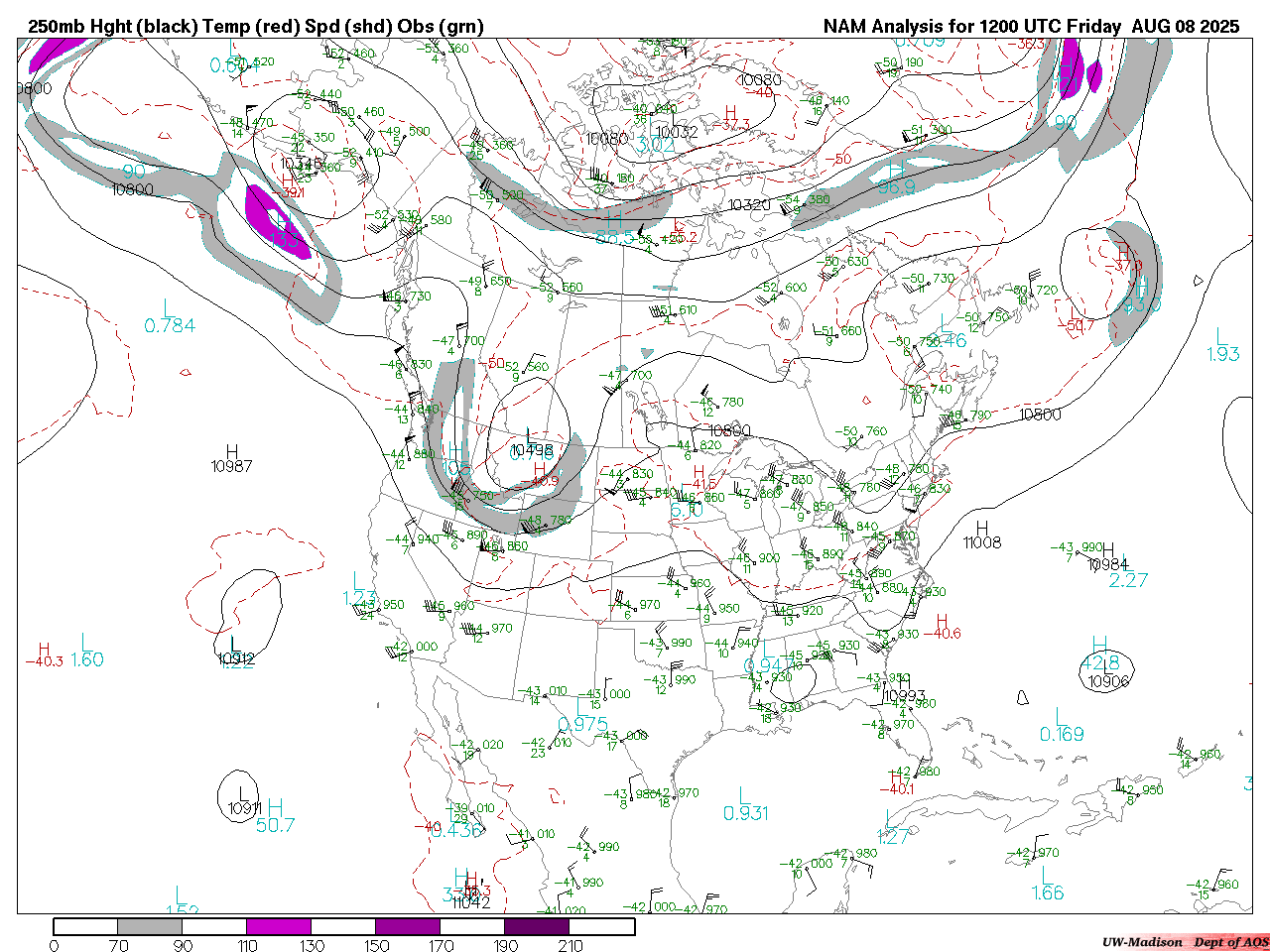
Task: Click the red "-40.3" temperature label
Action: pos(44,661)
